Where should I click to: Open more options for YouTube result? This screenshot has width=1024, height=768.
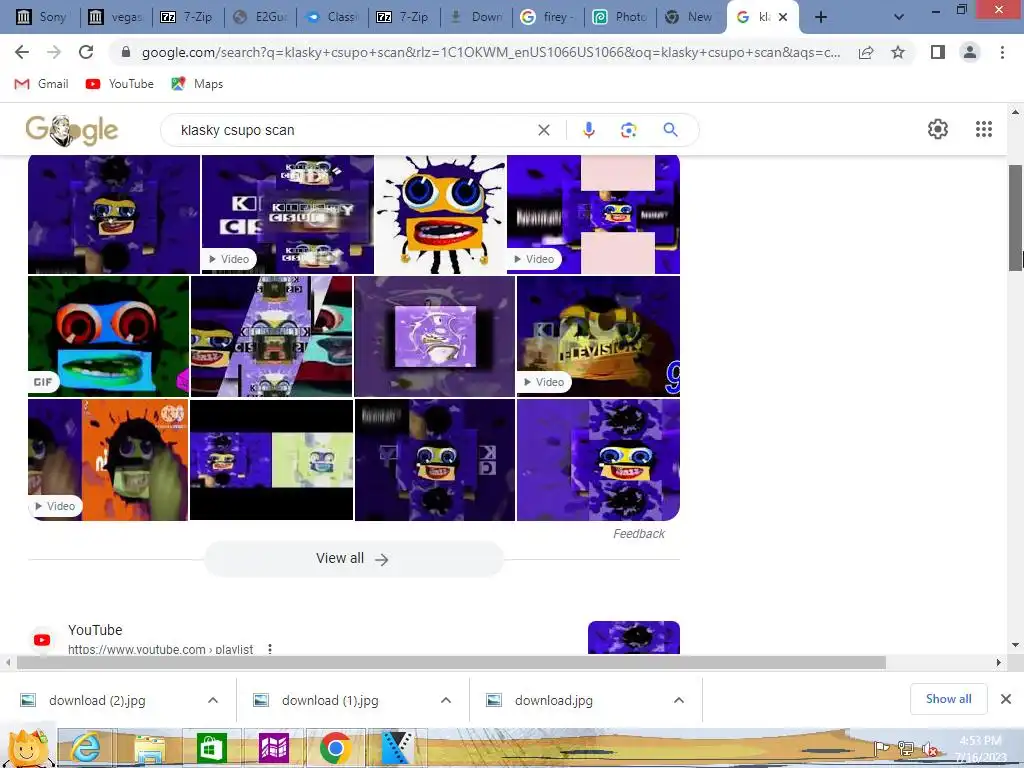pyautogui.click(x=270, y=649)
